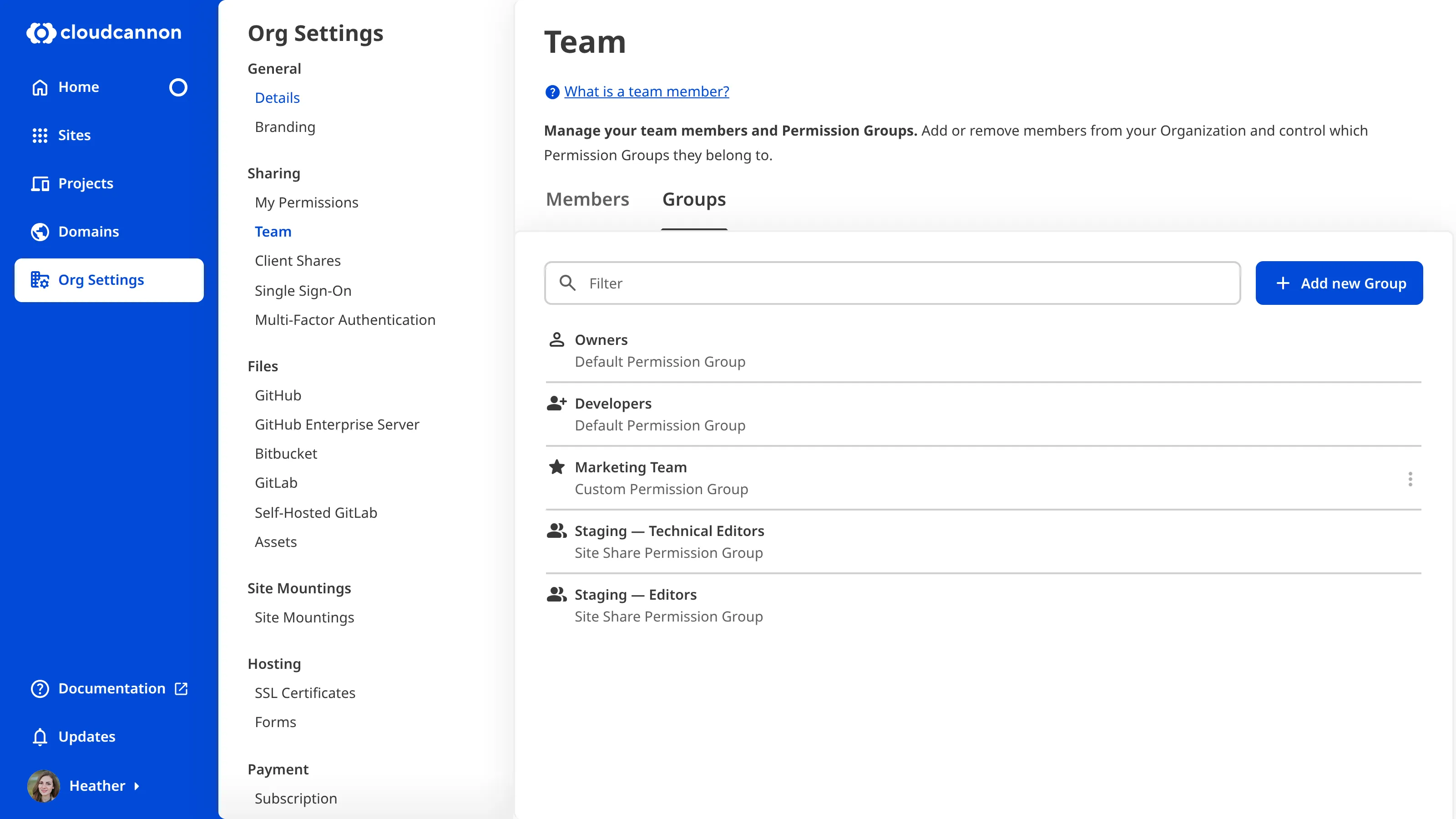Expand the Heather account menu arrow
This screenshot has height=819, width=1456.
pyautogui.click(x=137, y=786)
